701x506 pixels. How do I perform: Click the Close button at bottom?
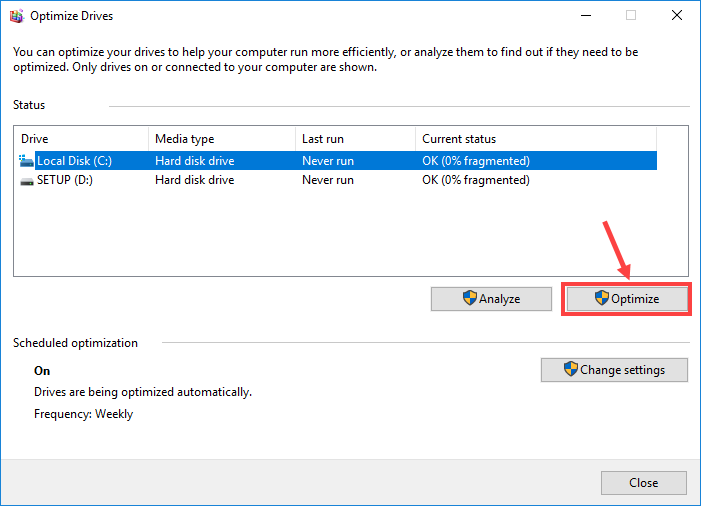tap(643, 483)
